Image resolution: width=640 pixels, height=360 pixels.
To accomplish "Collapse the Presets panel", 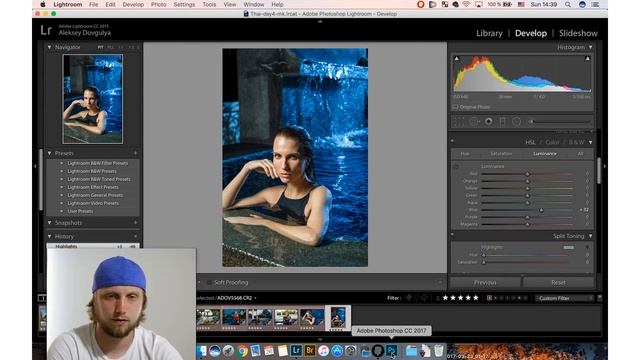I will coord(49,153).
